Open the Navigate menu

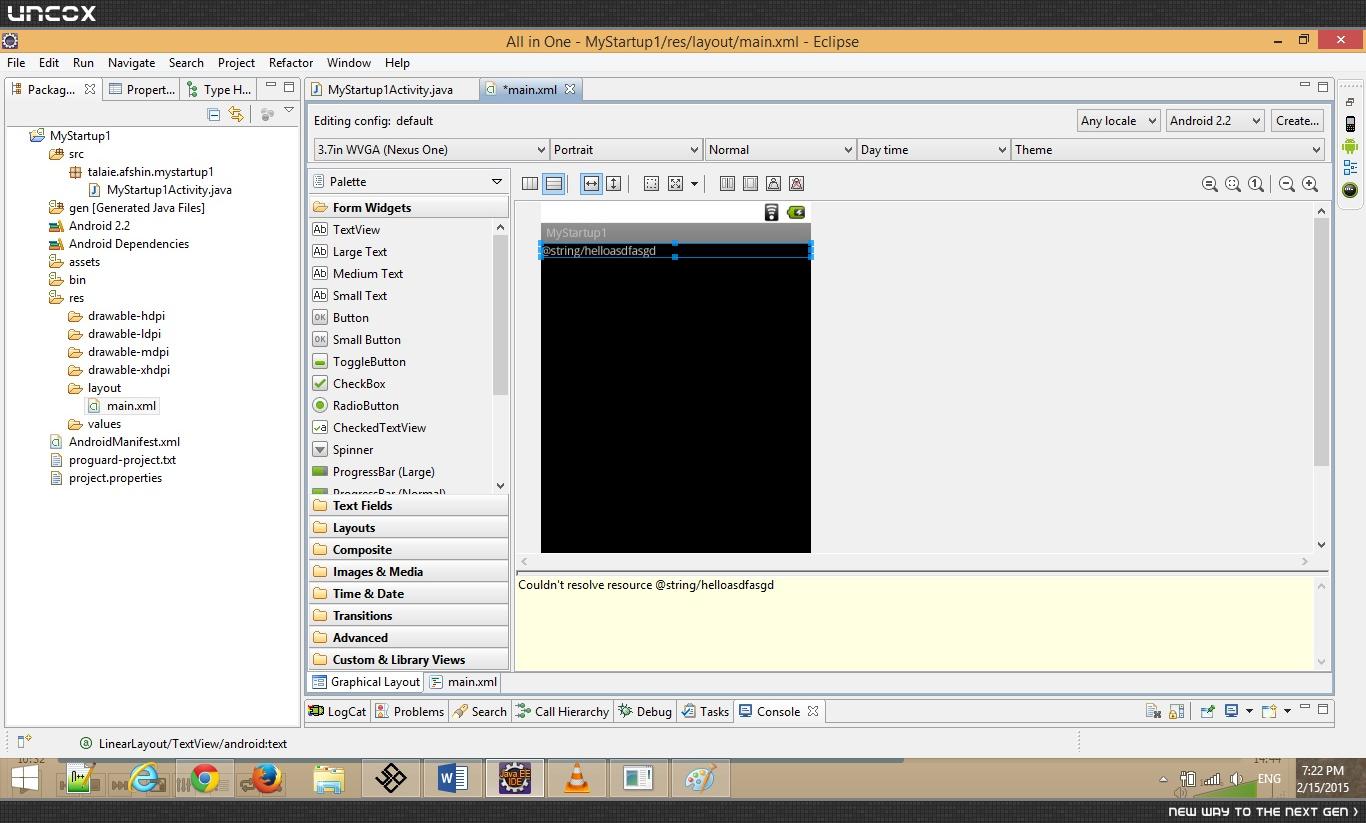131,63
